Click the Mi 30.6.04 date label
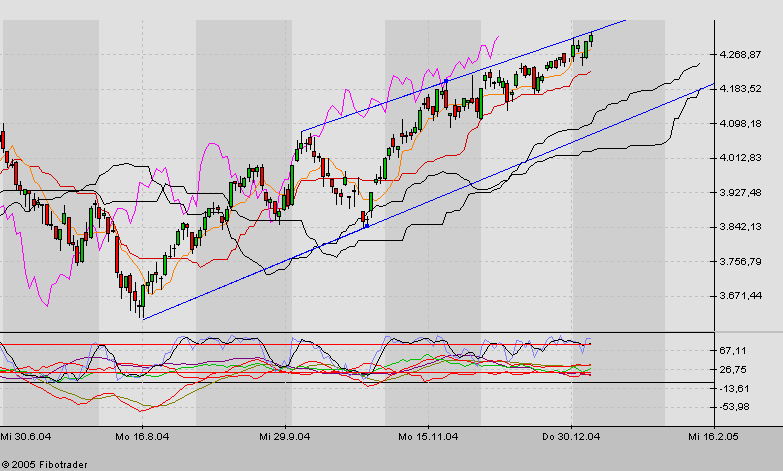This screenshot has height=471, width=783. coord(25,436)
